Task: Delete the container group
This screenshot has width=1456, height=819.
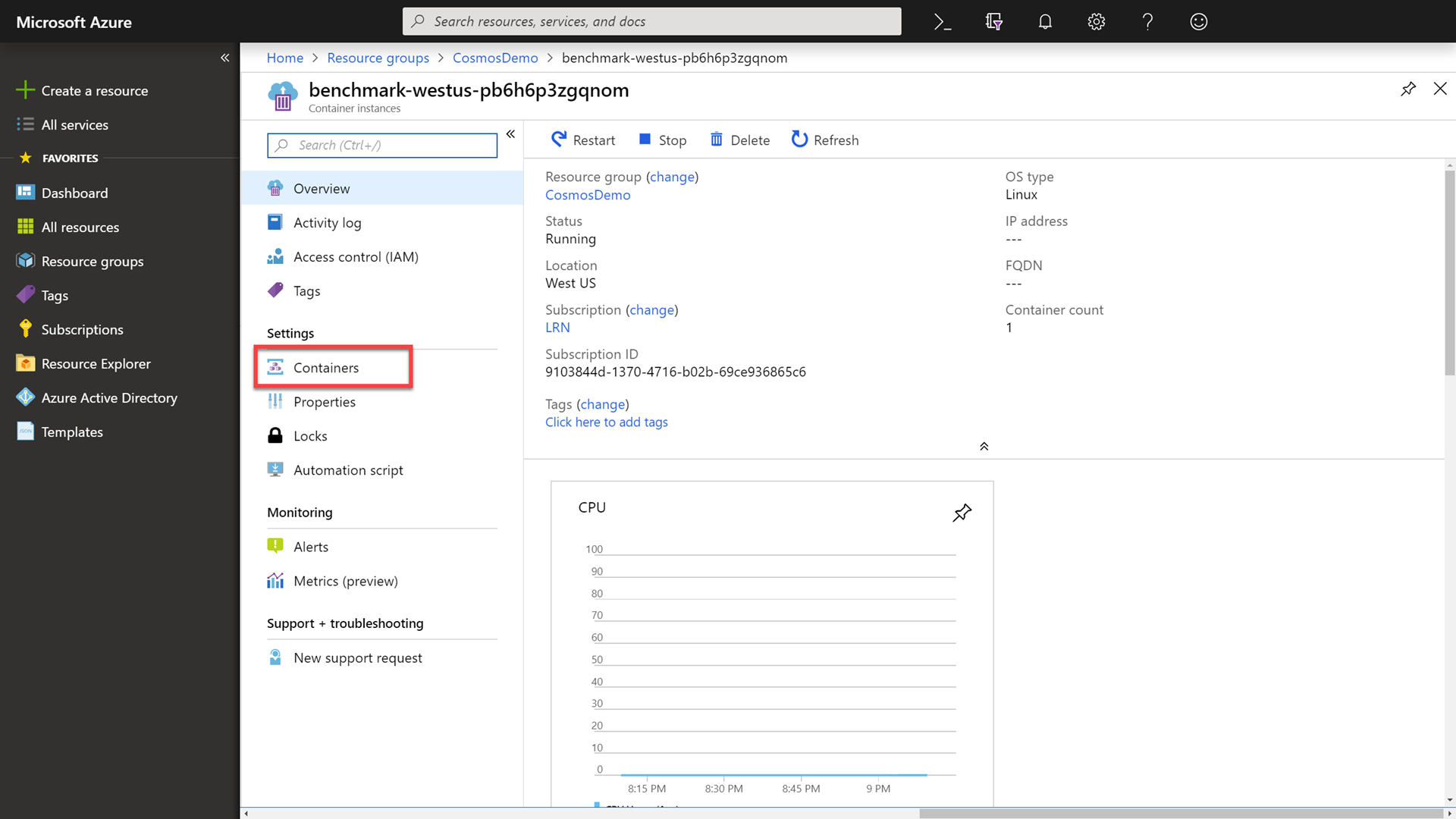Action: click(x=739, y=140)
